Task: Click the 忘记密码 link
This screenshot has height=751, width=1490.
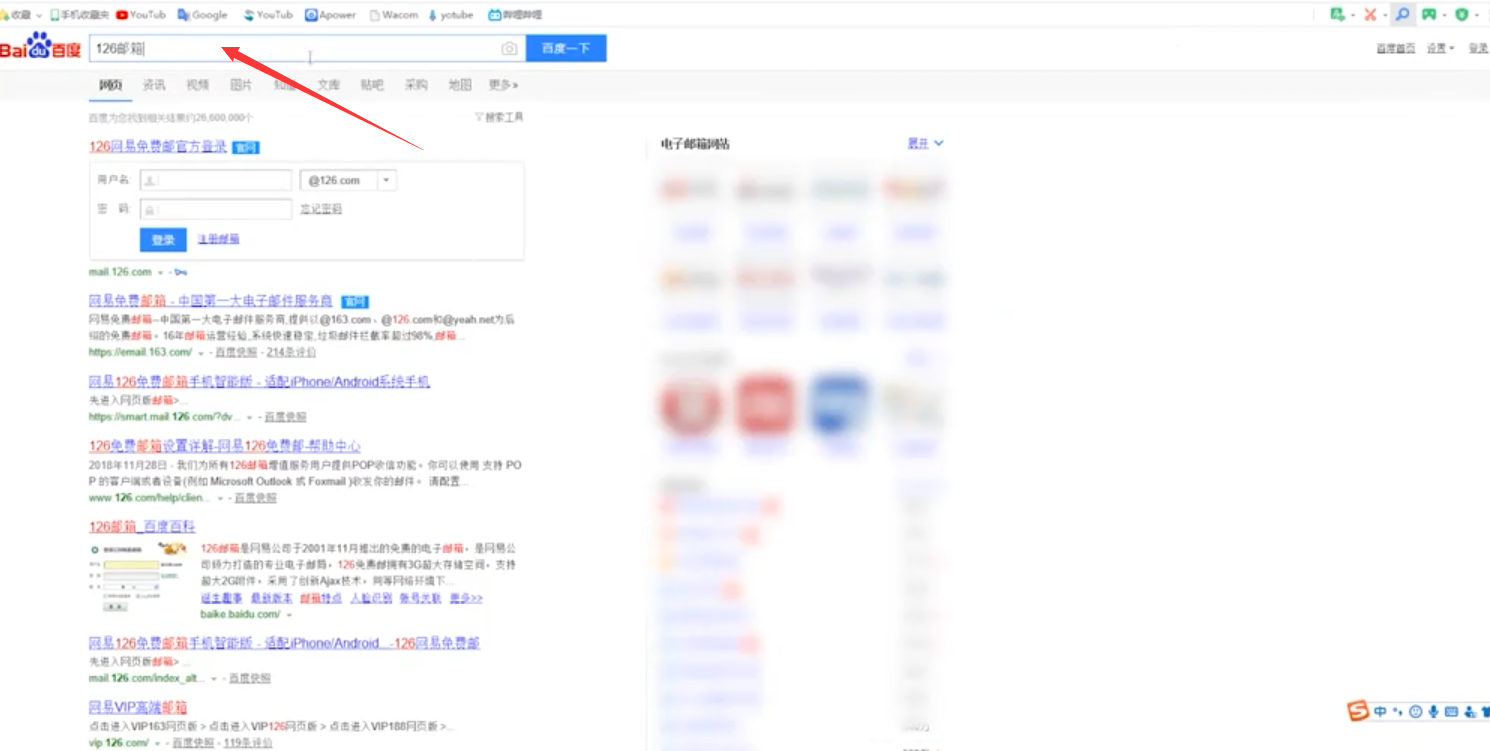Action: (x=321, y=209)
